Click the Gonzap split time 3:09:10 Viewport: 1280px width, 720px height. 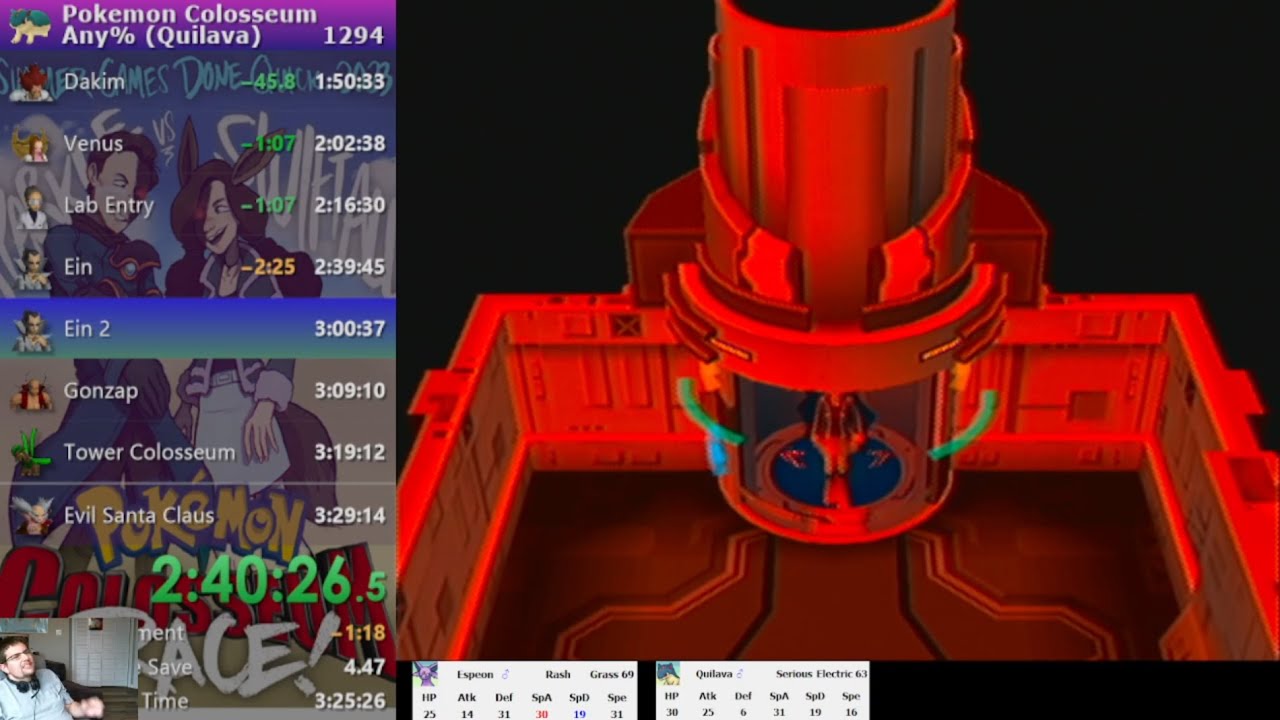click(x=349, y=391)
